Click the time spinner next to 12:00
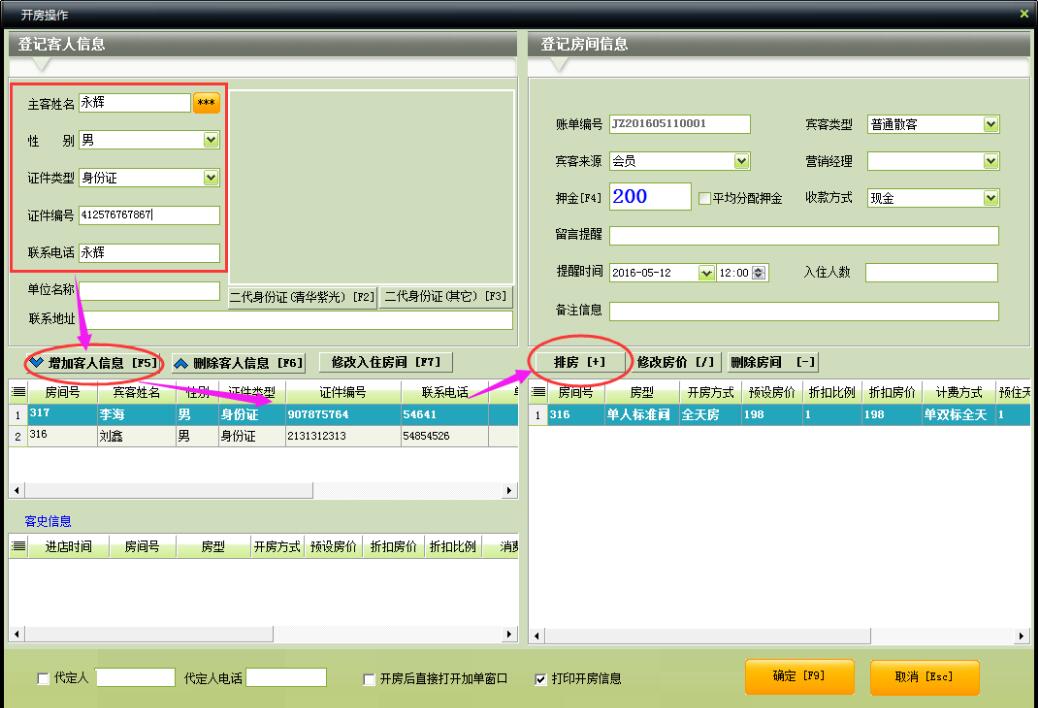1038x708 pixels. tap(759, 273)
